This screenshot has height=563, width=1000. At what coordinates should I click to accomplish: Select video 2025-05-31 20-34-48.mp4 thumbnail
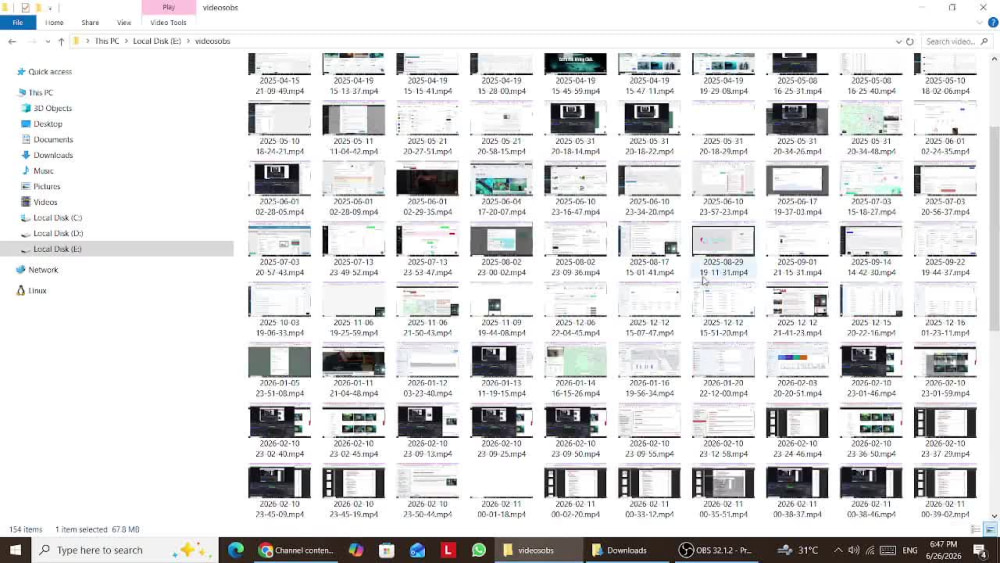[871, 119]
